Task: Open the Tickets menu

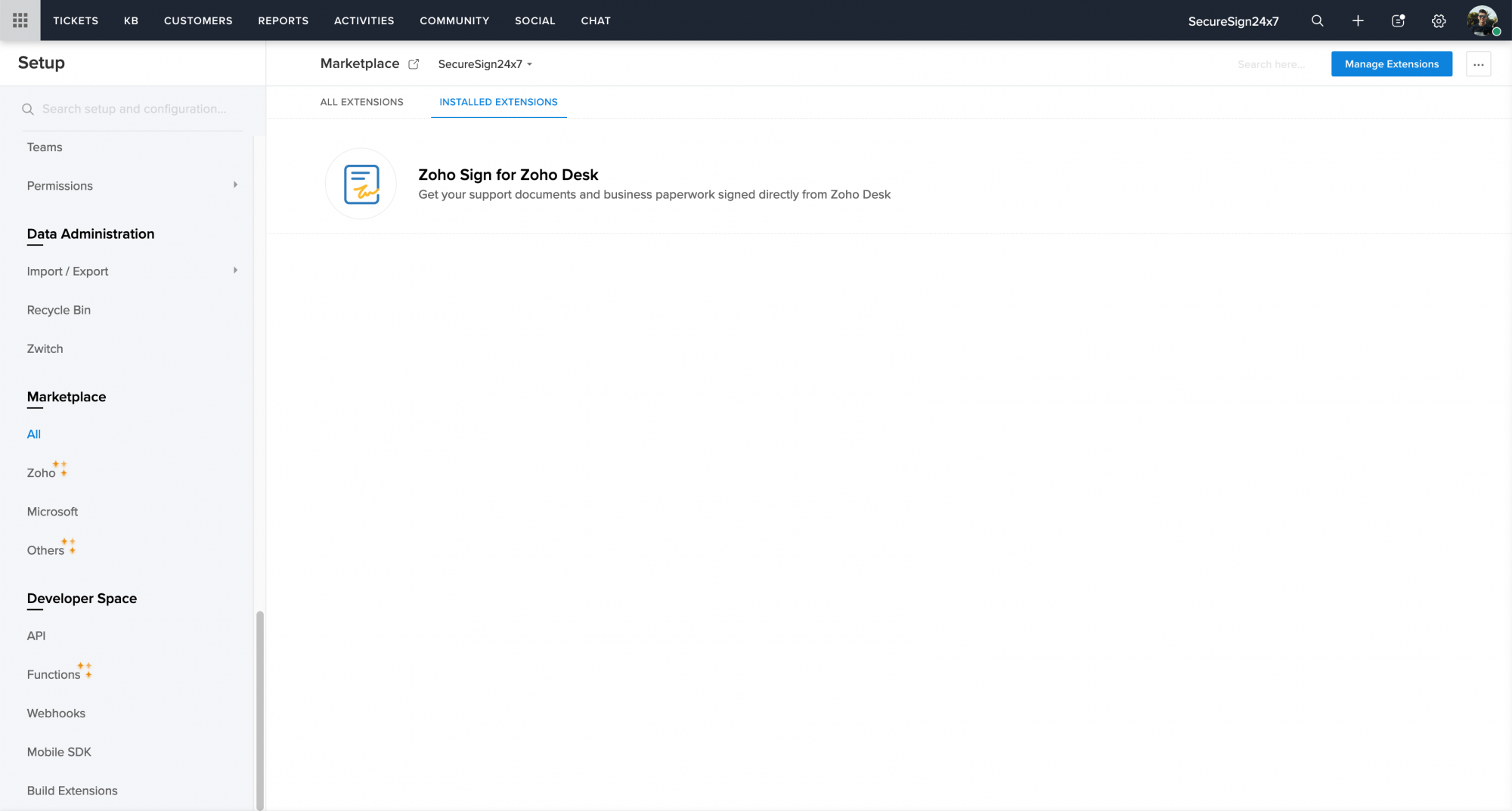Action: tap(76, 20)
